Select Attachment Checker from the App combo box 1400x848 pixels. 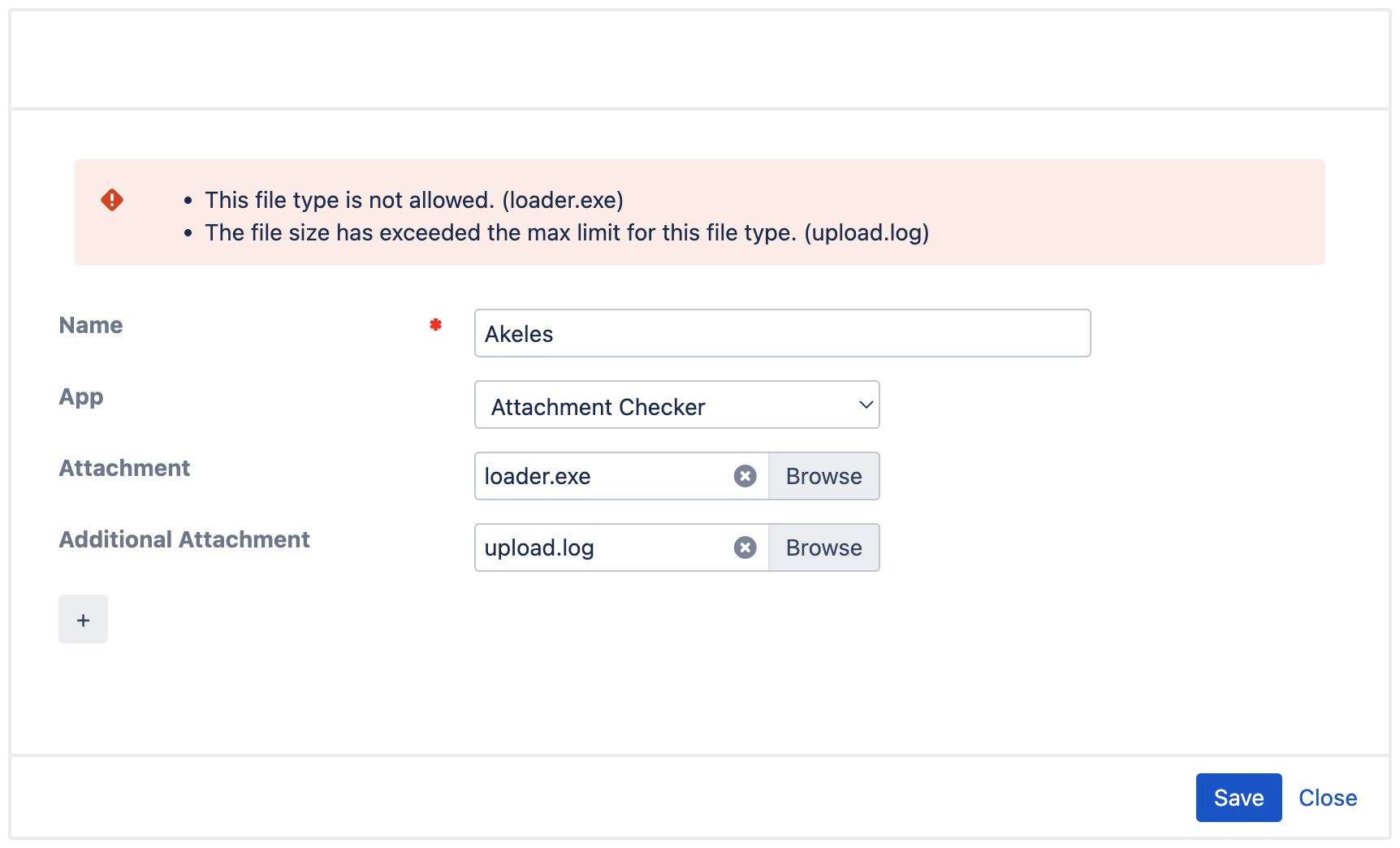[x=676, y=405]
